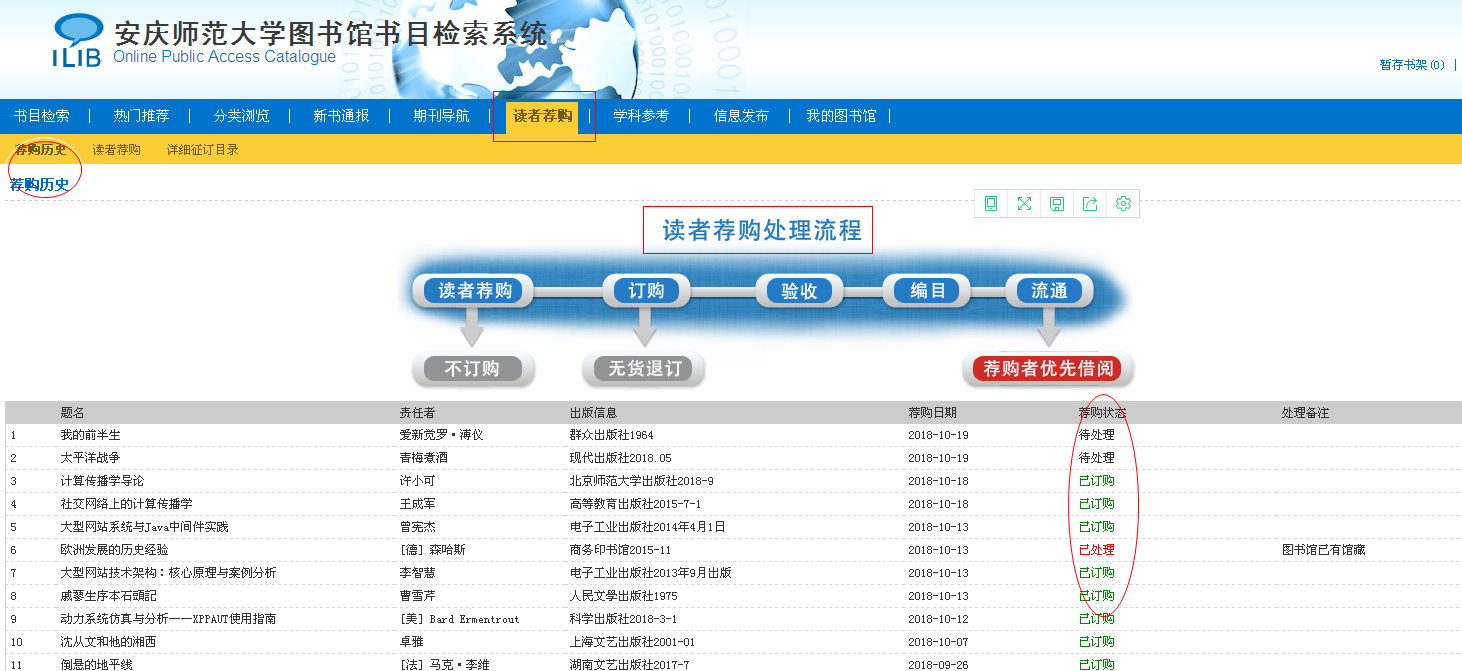Click the 题名 column header
Screen dimensions: 1462x671
[x=72, y=412]
